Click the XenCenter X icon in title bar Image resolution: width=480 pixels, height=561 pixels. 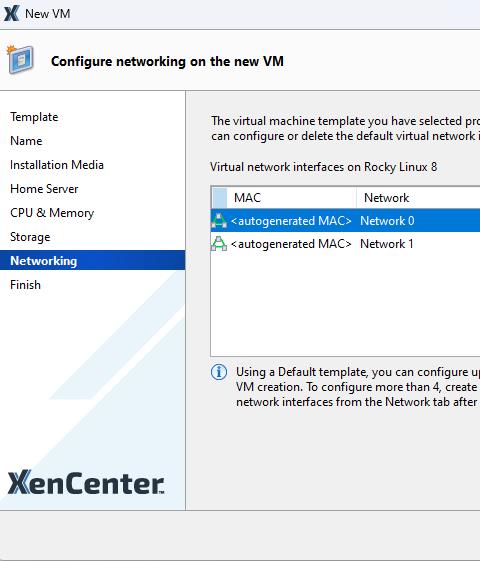pos(11,14)
